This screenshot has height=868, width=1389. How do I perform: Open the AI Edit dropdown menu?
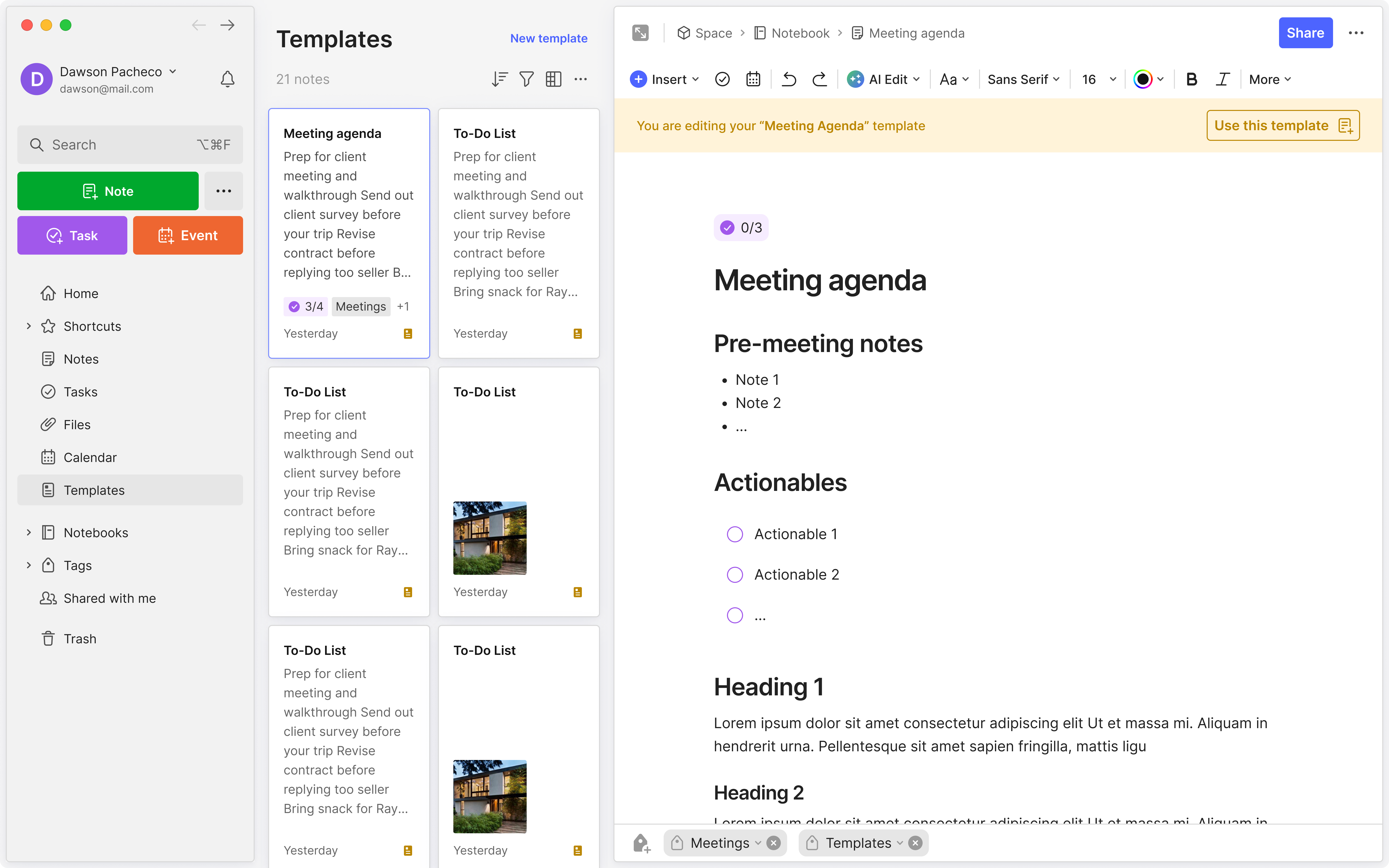[884, 79]
